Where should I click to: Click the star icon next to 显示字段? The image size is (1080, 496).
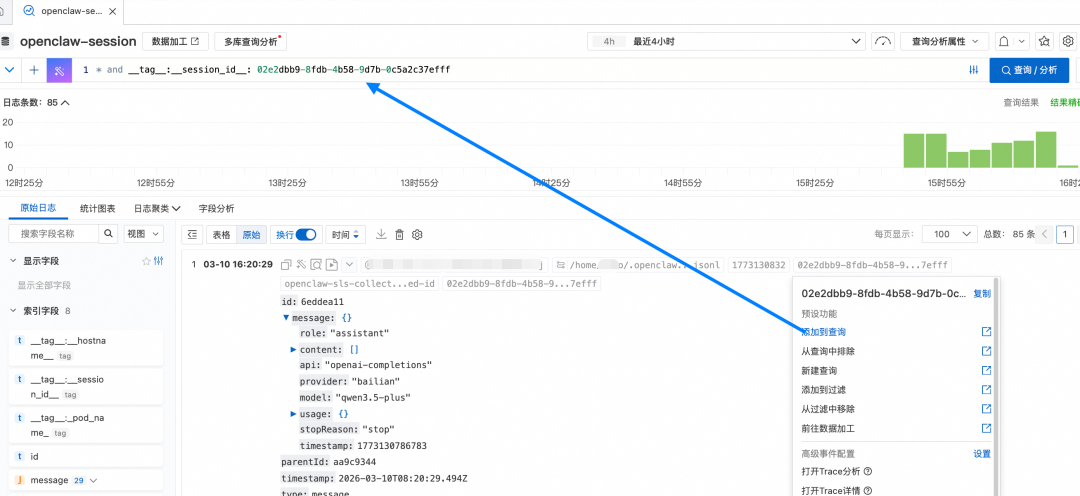tap(146, 261)
